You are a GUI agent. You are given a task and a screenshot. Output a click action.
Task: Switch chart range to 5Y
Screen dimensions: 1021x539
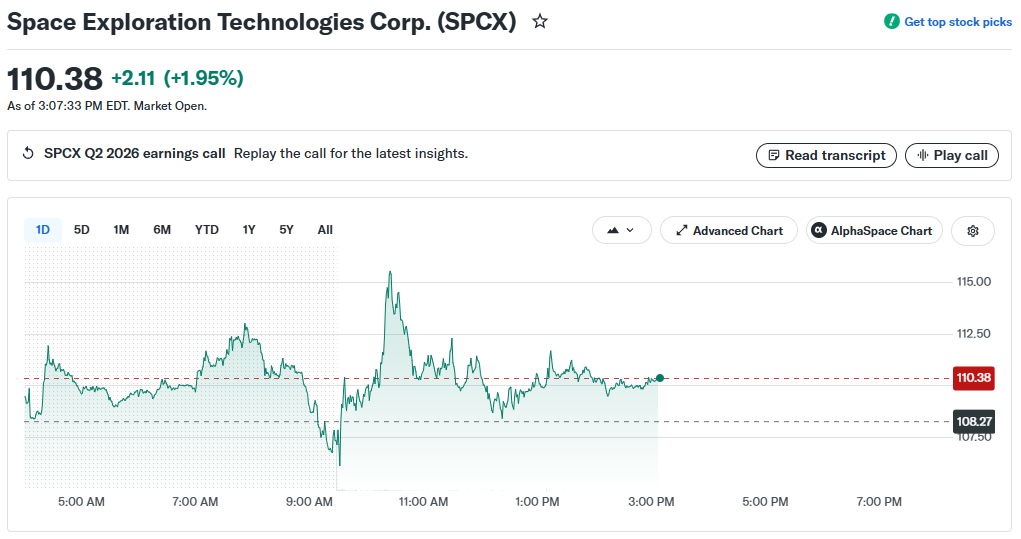(x=287, y=230)
